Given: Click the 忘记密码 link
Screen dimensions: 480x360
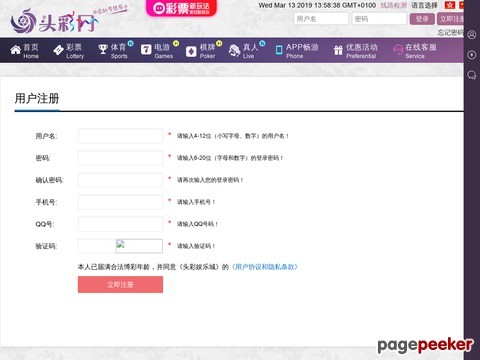Looking at the screenshot, I should (450, 32).
